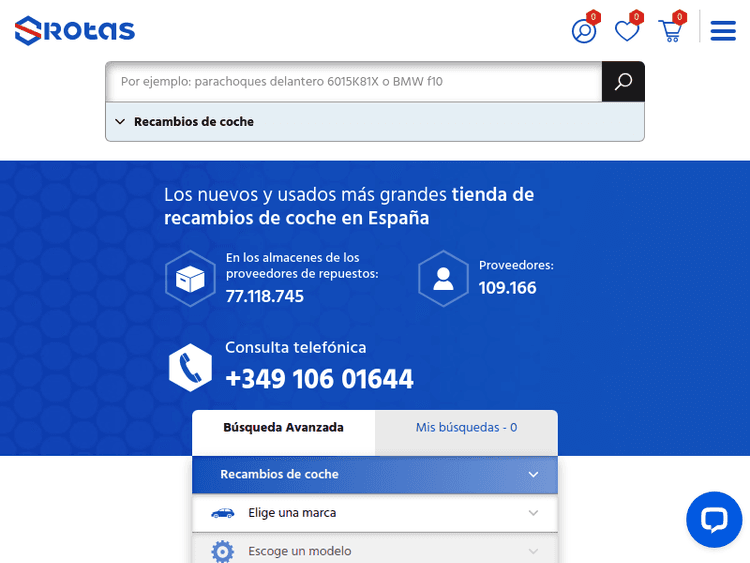Click the magnifier search button
Viewport: 750px width, 563px height.
tap(623, 82)
